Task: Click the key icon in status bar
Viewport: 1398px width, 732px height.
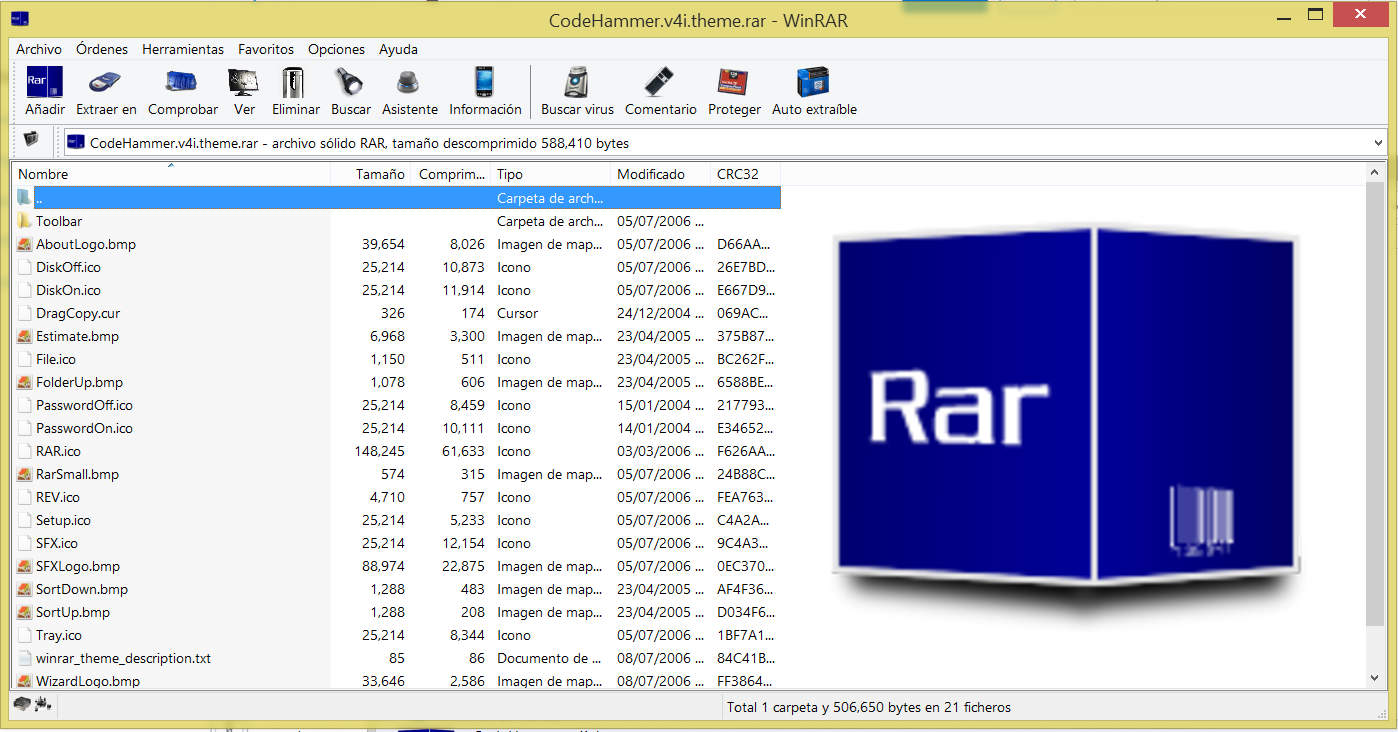Action: (x=43, y=706)
